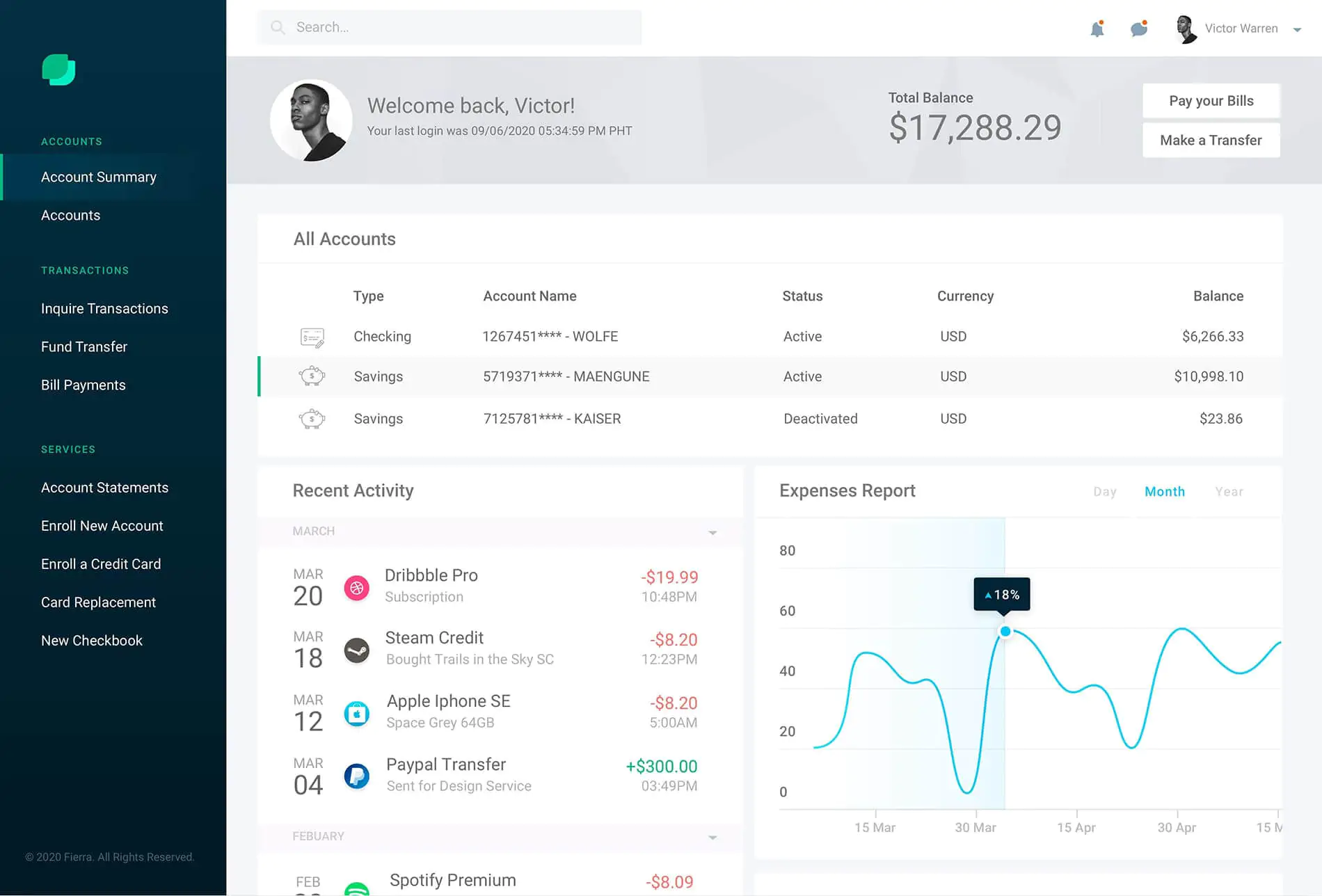Open the Spotify Premium transaction title

point(453,880)
